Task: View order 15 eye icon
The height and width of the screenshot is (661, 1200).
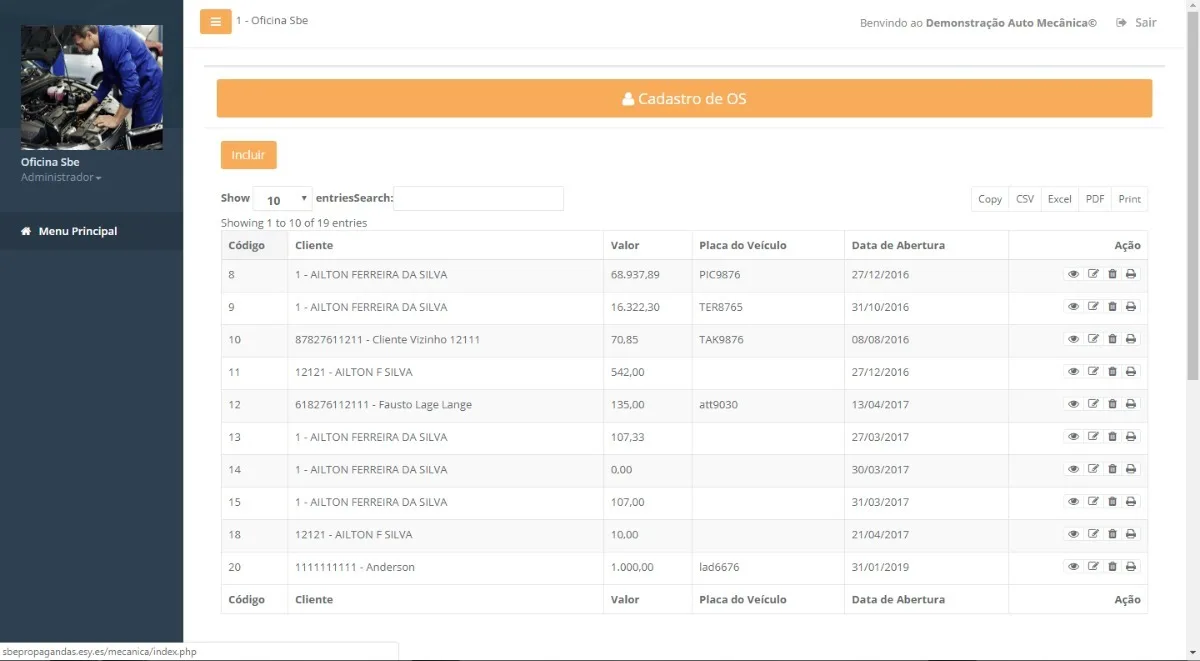Action: [1073, 502]
